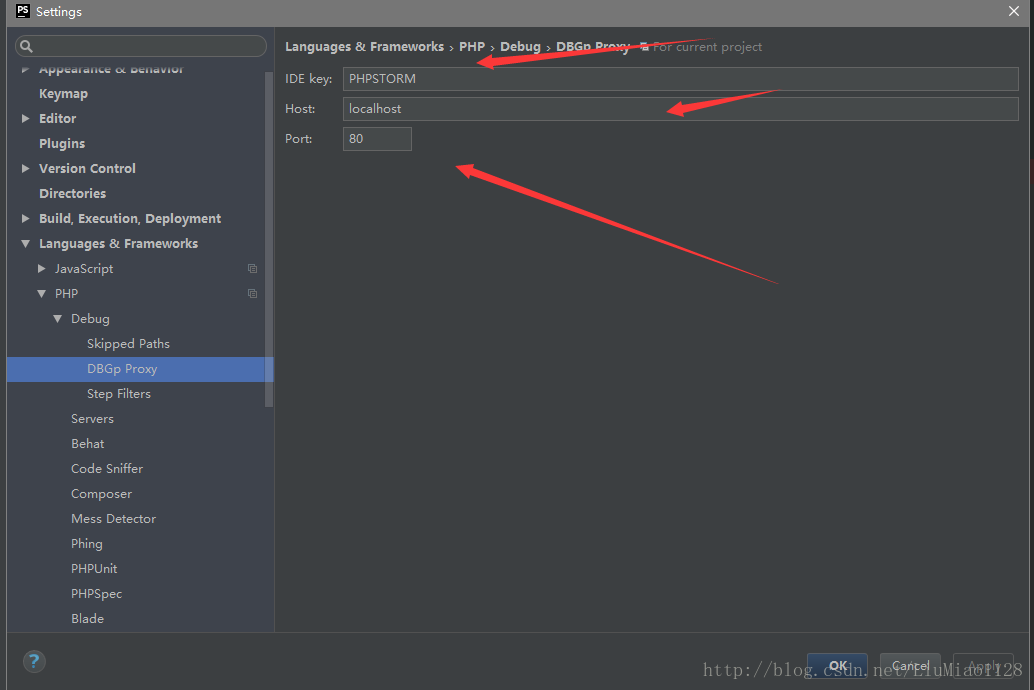Click the Host input field

(681, 109)
